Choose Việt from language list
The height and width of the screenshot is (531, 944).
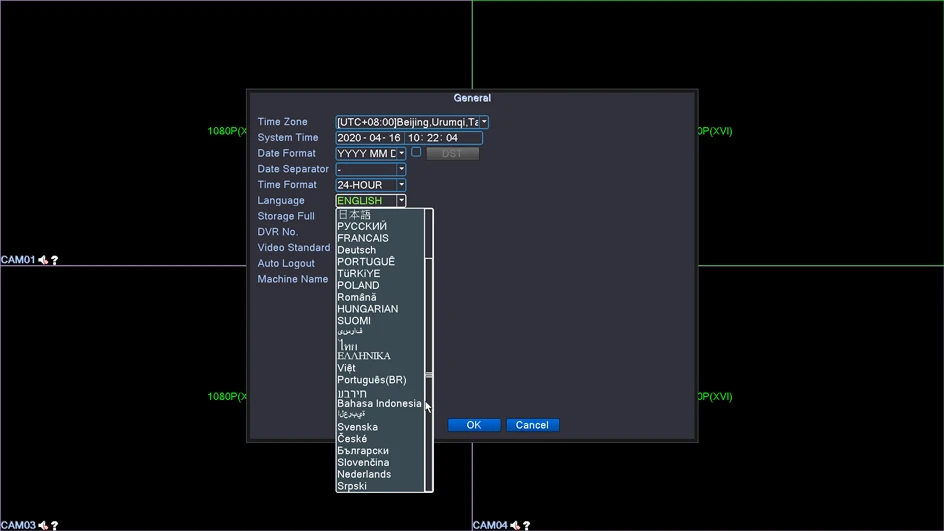tap(380, 368)
